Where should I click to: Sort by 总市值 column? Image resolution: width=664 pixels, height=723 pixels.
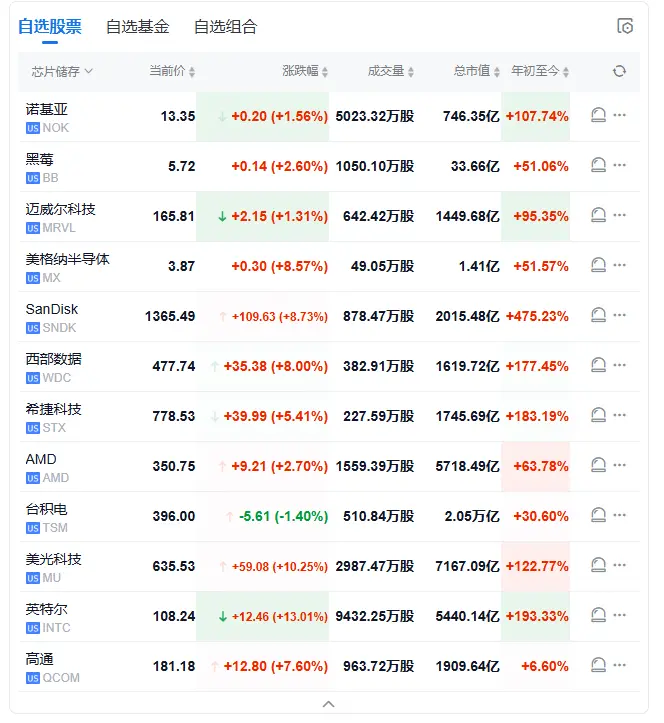(x=476, y=71)
